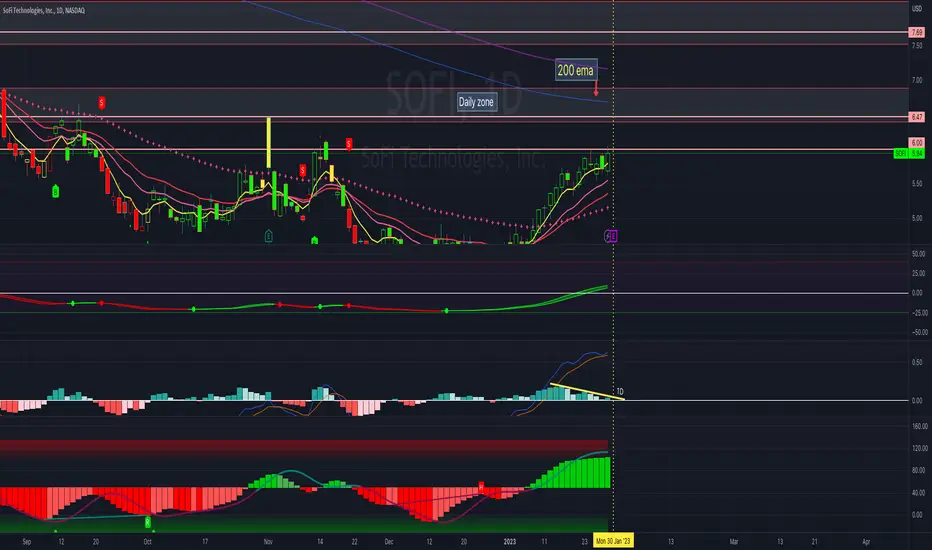Click the Mon 30 Jan '23 date label

coord(613,541)
